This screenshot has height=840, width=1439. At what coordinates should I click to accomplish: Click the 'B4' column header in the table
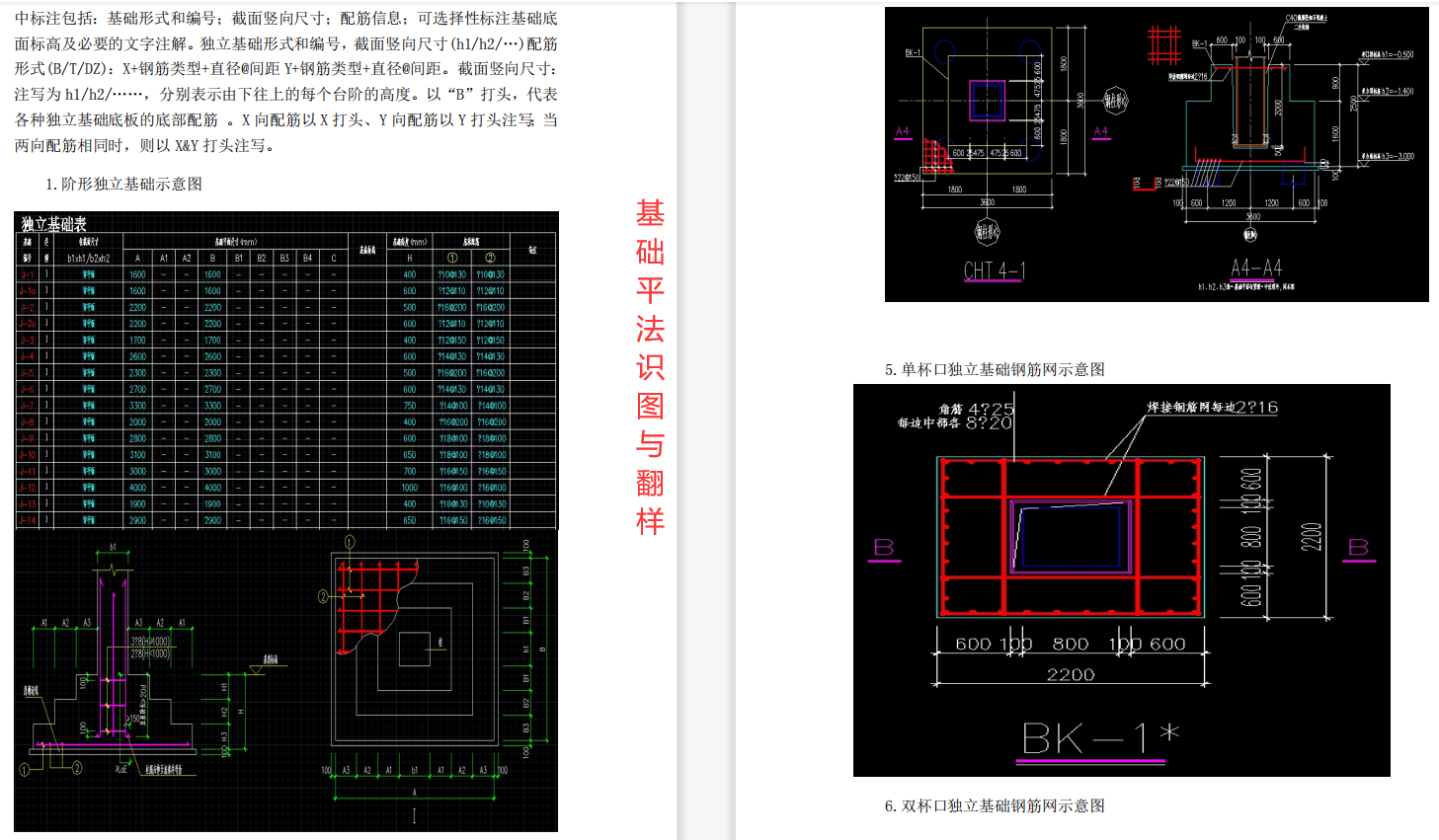[307, 258]
